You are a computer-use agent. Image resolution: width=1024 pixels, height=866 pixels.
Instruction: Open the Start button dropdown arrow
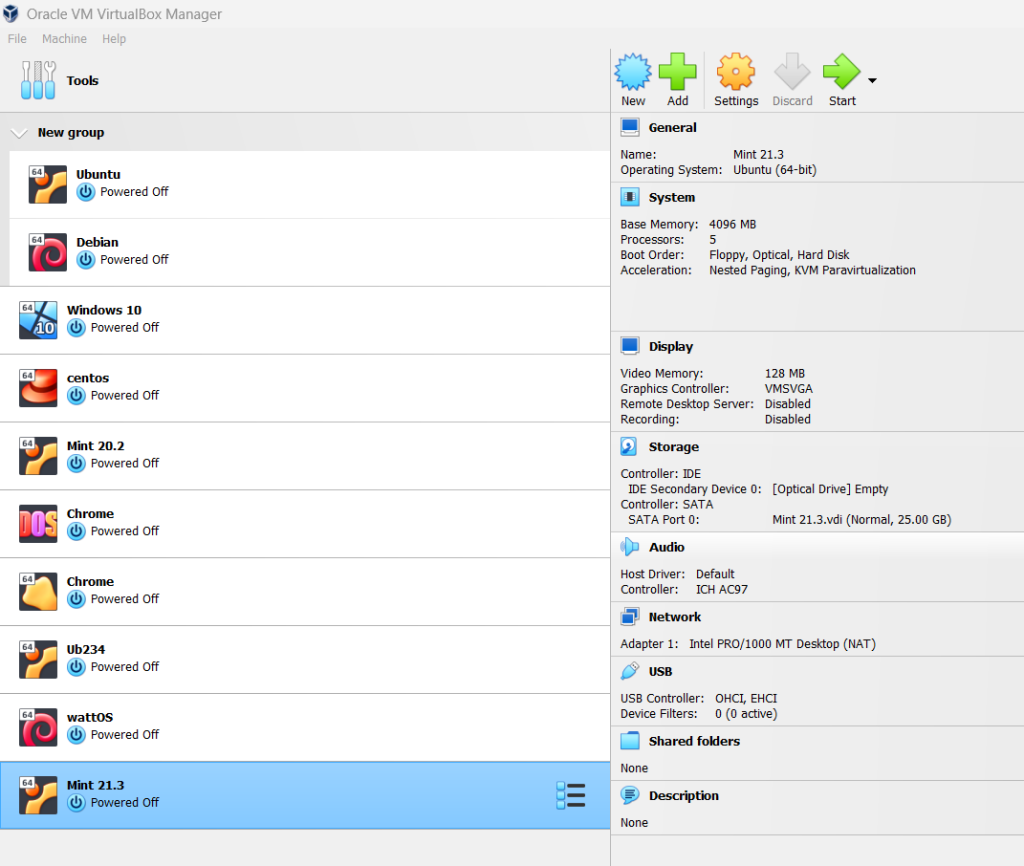(x=872, y=80)
